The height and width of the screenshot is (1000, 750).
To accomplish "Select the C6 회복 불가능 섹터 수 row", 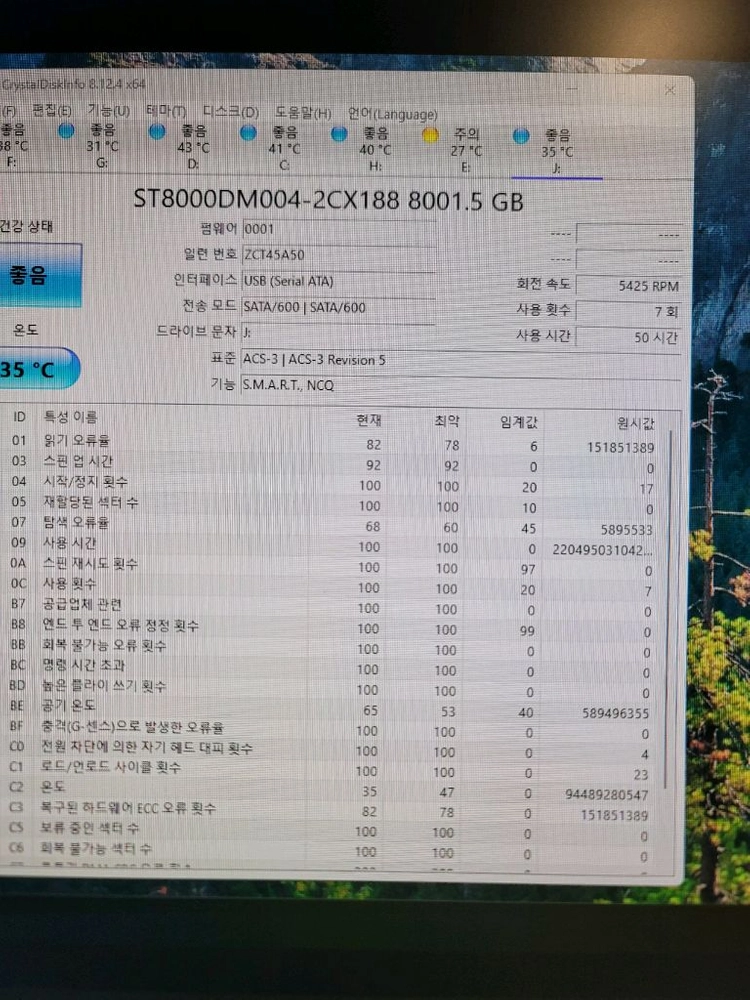I will [334, 851].
